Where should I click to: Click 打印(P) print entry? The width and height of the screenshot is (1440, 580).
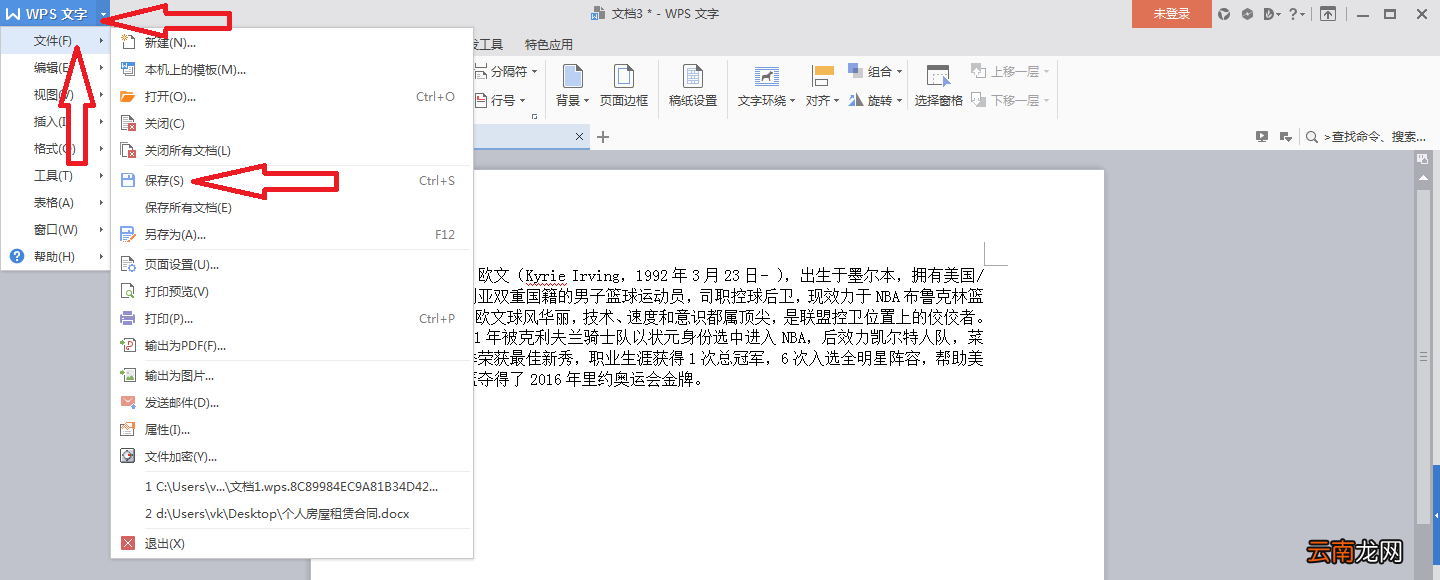(x=290, y=319)
